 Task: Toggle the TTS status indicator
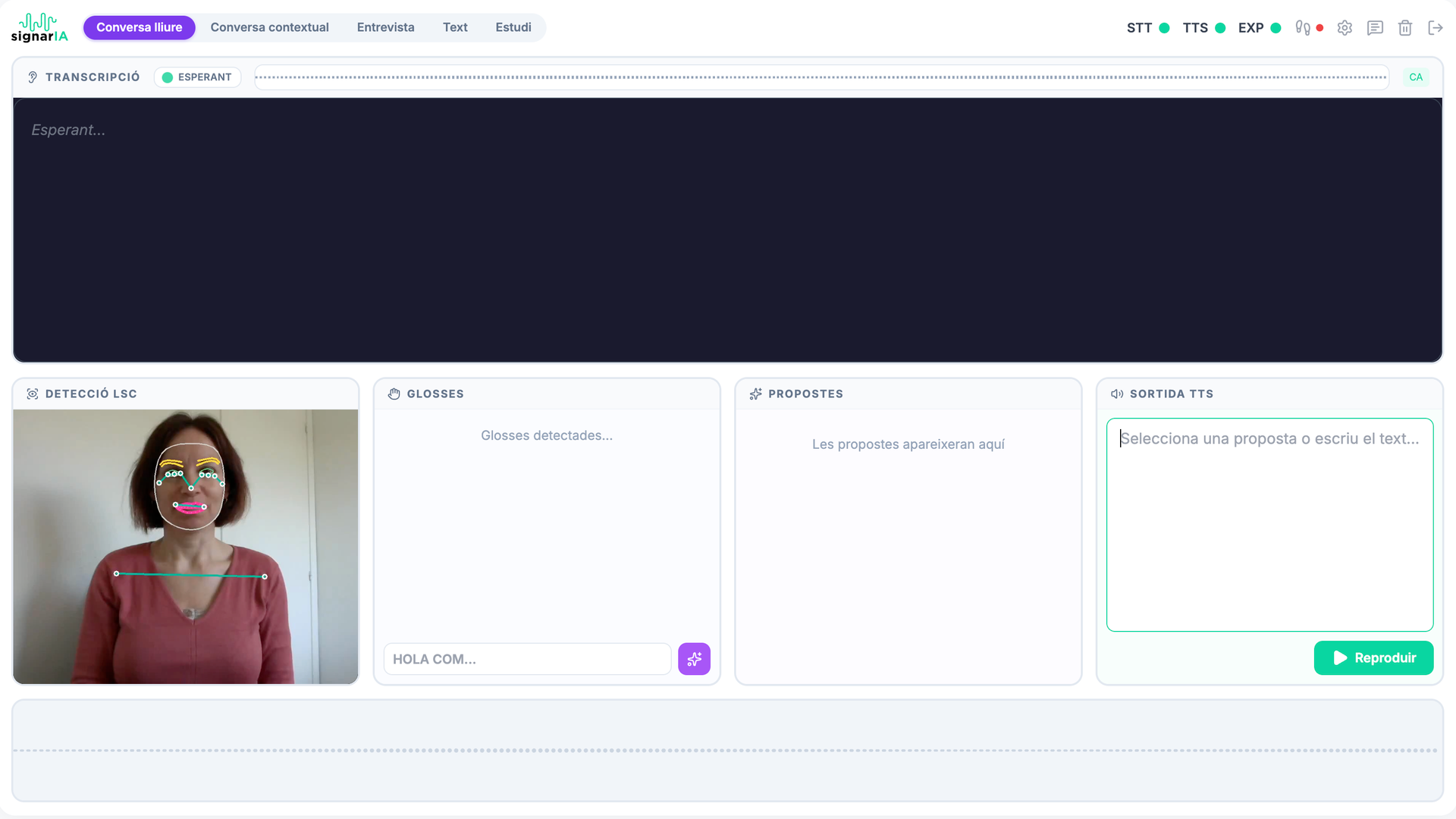click(1221, 27)
